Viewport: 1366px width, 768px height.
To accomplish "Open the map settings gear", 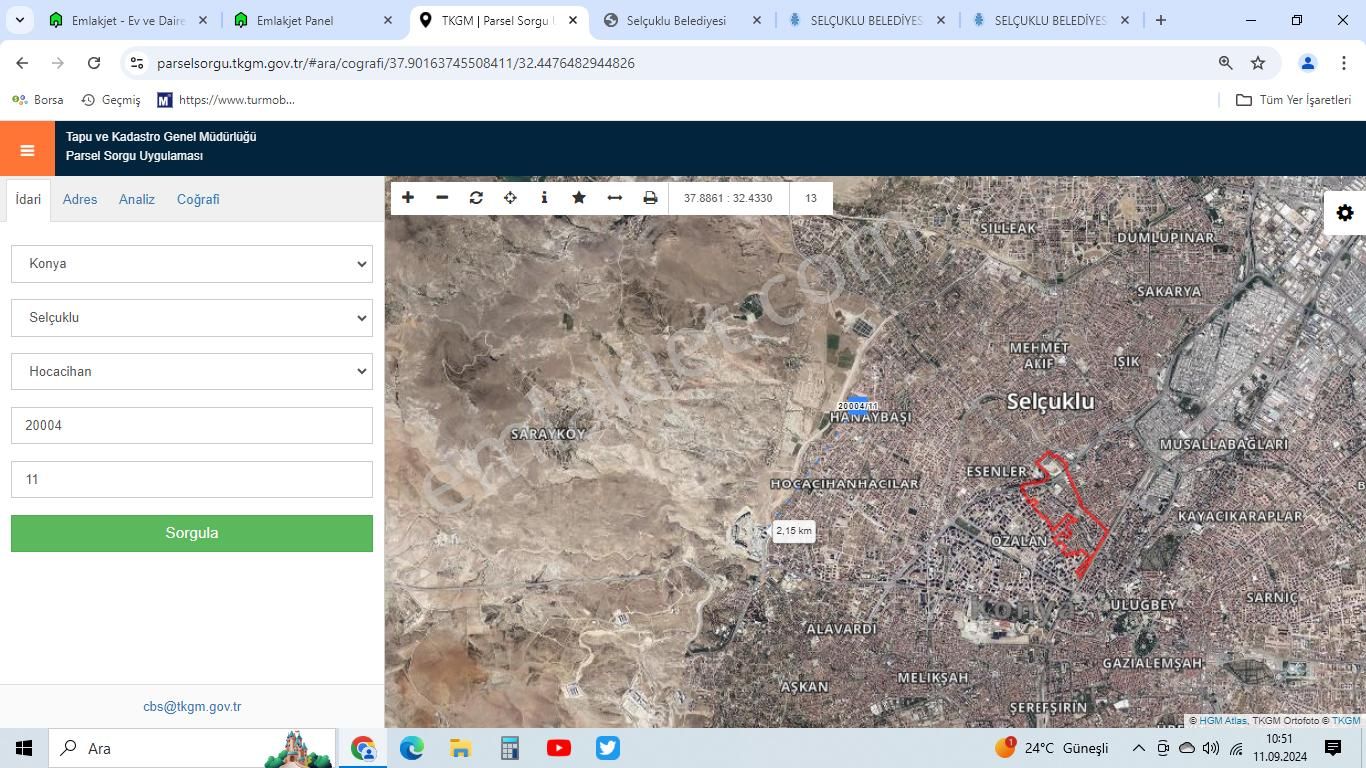I will pos(1345,213).
